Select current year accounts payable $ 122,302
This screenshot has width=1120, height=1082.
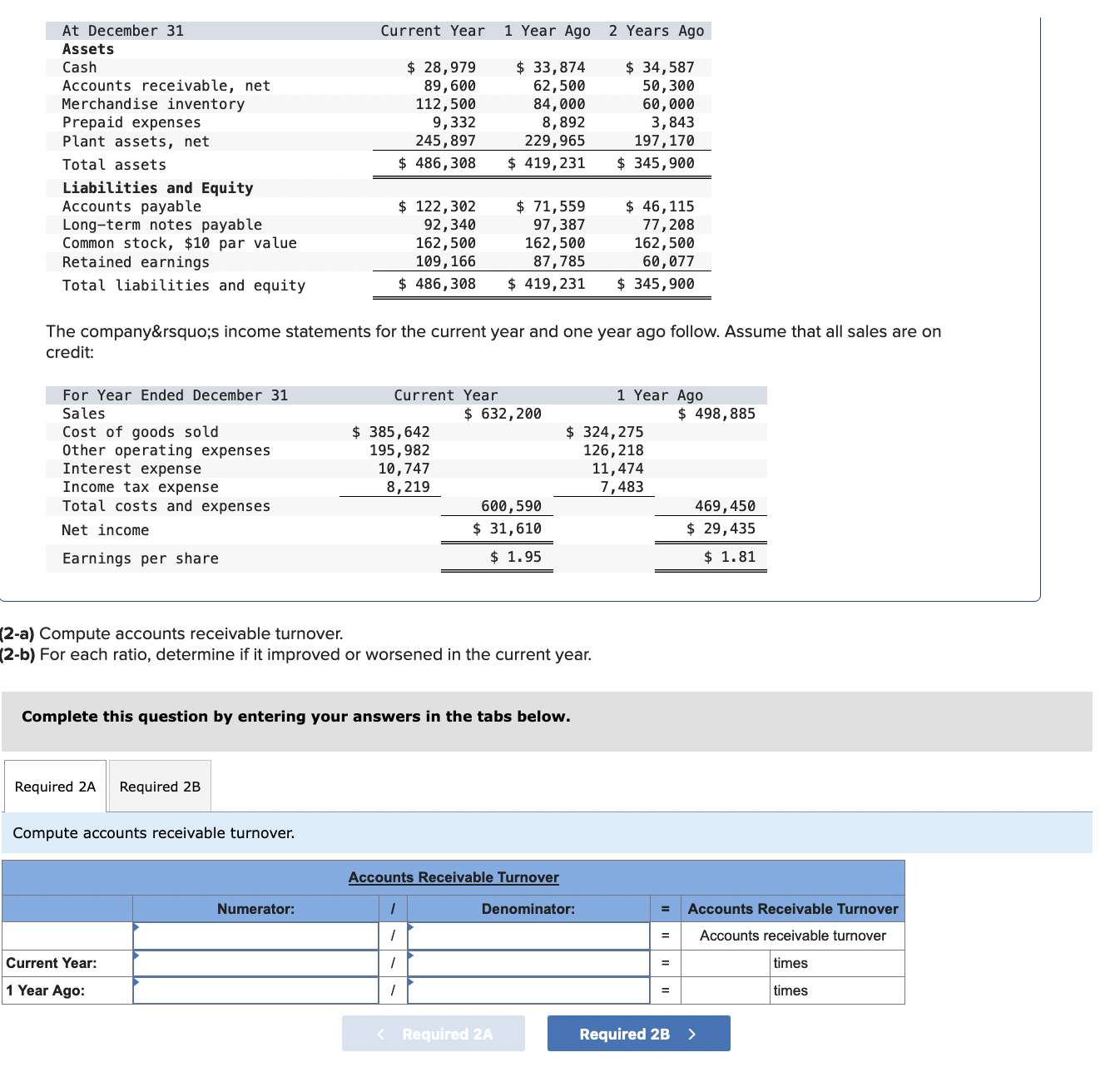(437, 206)
